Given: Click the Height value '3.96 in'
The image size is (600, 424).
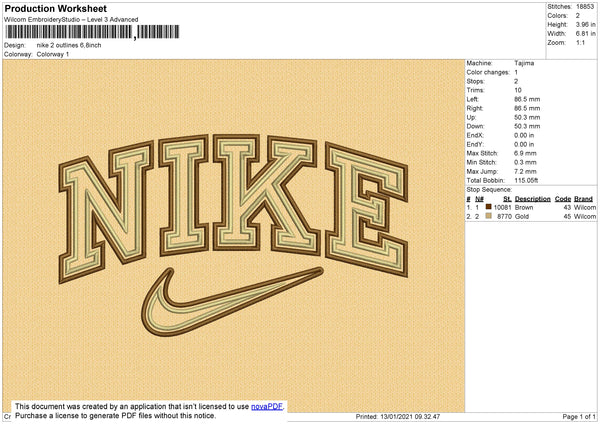Looking at the screenshot, I should pyautogui.click(x=585, y=24).
